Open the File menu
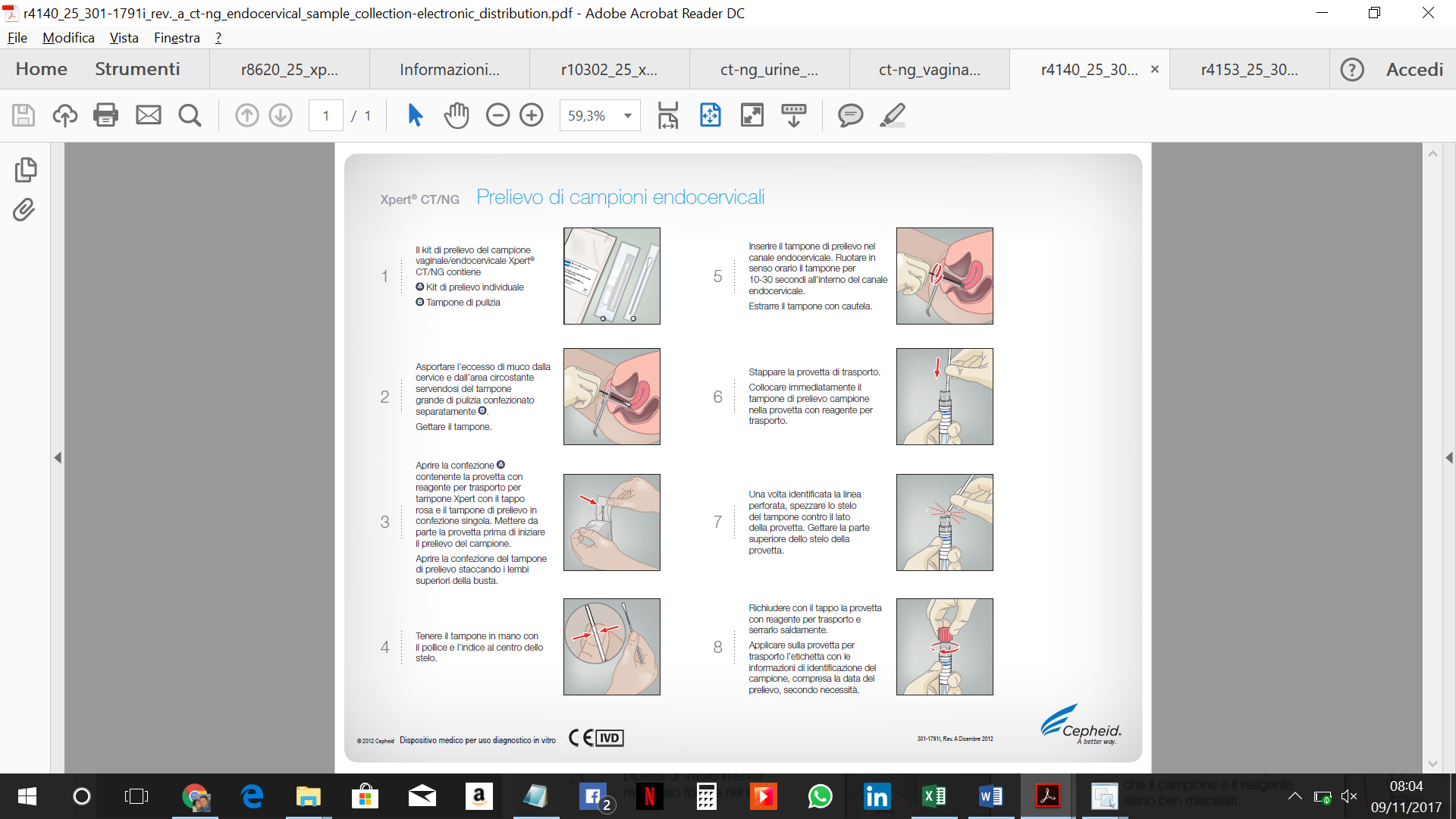1456x819 pixels. [17, 38]
